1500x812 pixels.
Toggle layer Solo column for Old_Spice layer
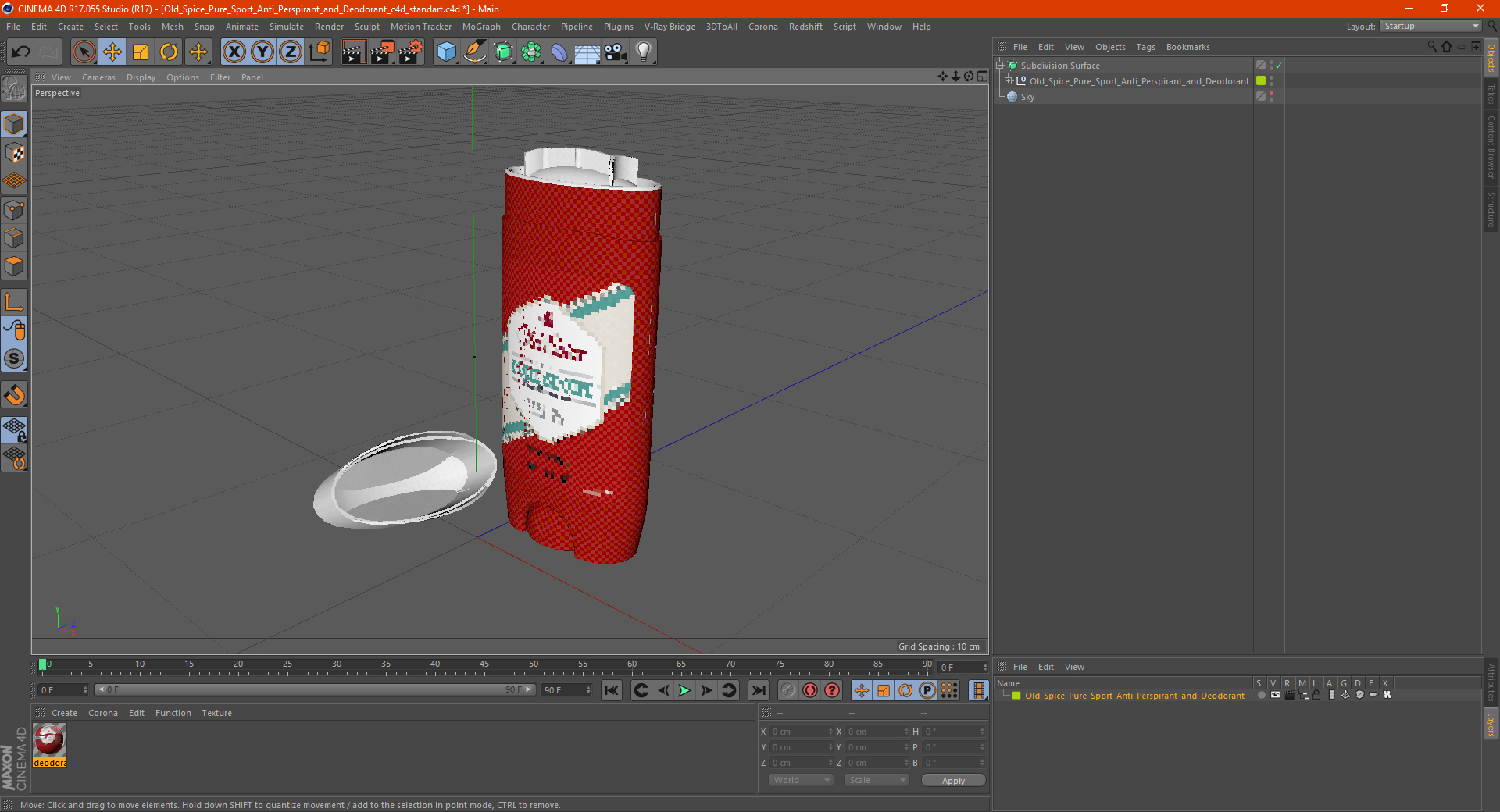(x=1260, y=695)
